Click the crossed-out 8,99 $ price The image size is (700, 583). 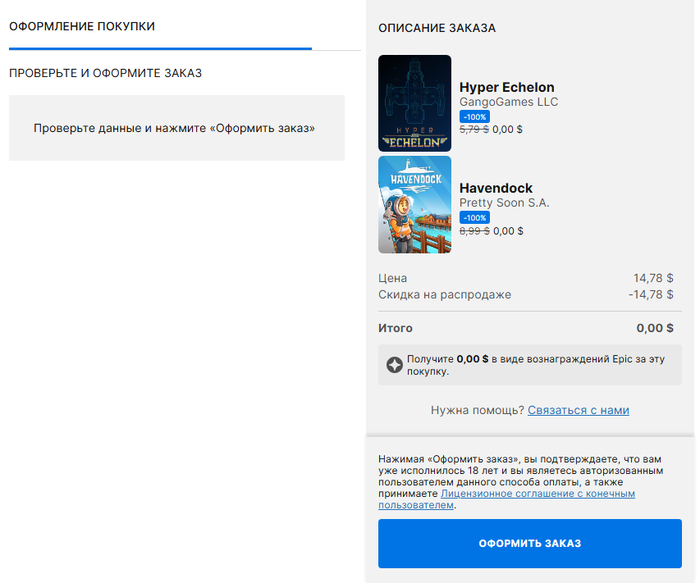(474, 230)
